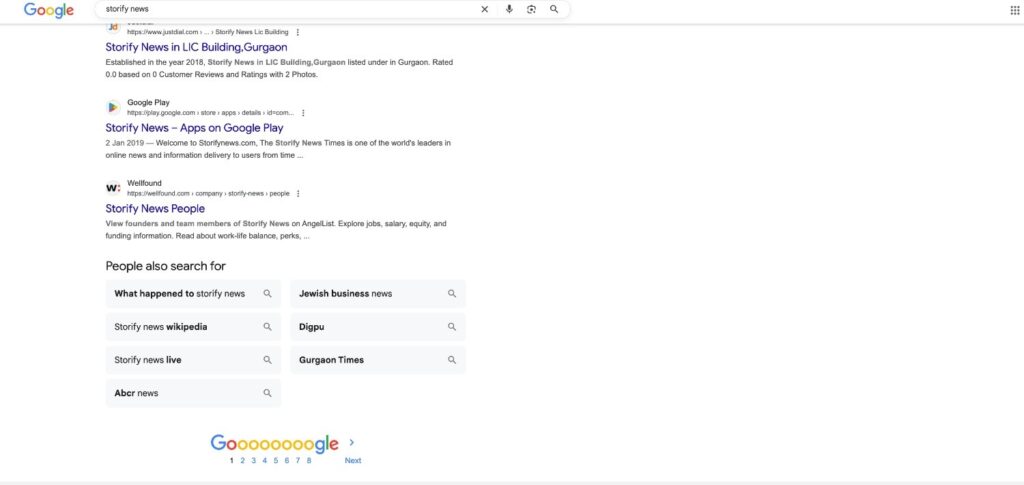Open the Google apps grid
Image resolution: width=1024 pixels, height=485 pixels.
(x=1015, y=10)
